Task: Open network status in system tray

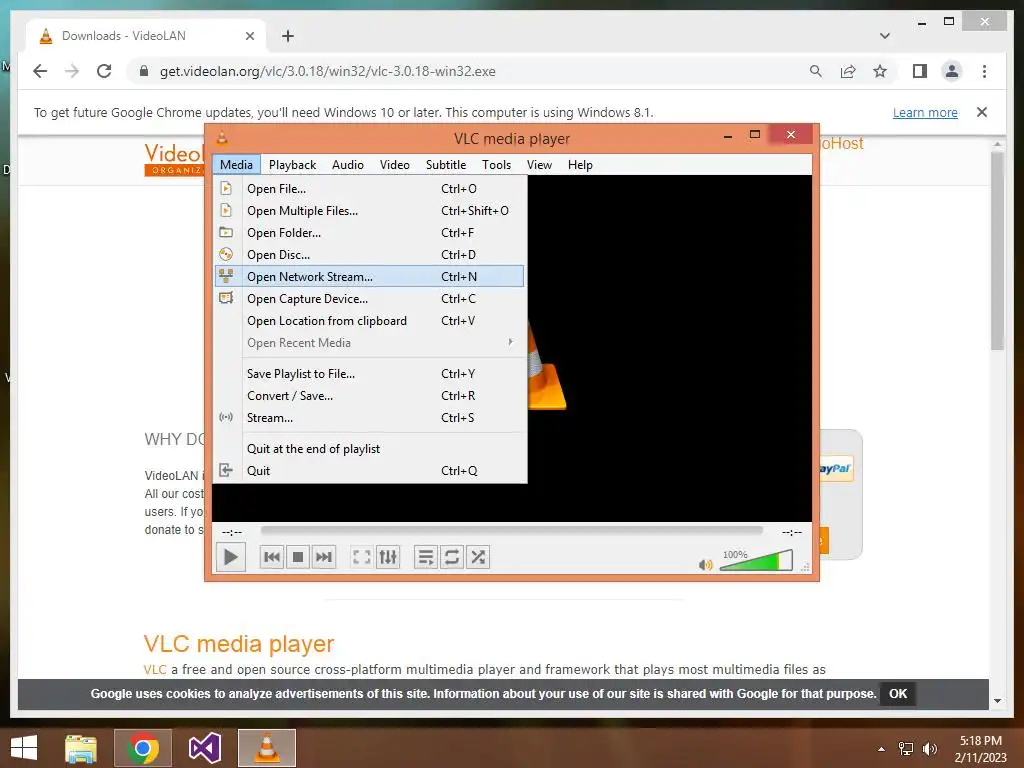Action: [x=906, y=749]
